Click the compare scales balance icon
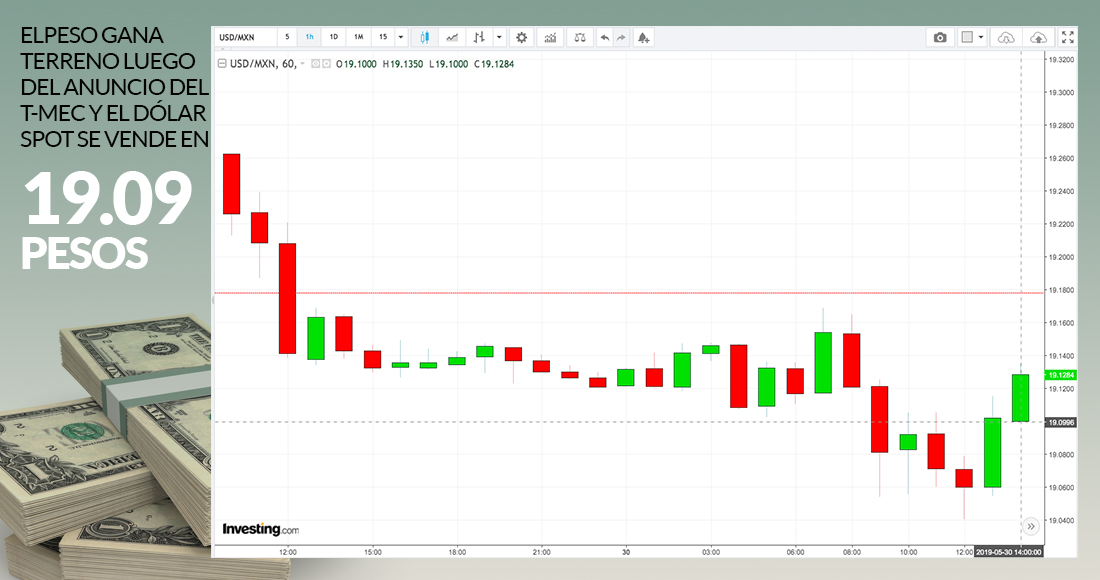Screen dimensions: 1100x580 click(579, 37)
